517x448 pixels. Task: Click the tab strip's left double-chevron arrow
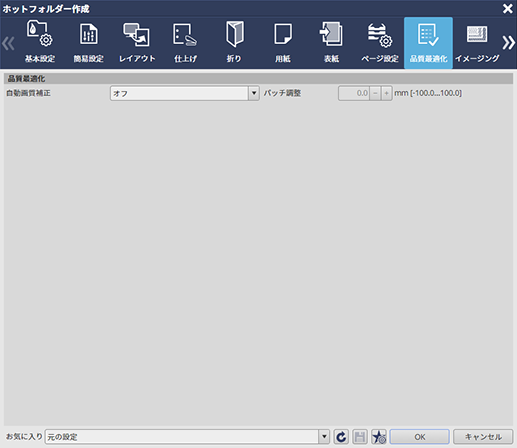click(8, 43)
